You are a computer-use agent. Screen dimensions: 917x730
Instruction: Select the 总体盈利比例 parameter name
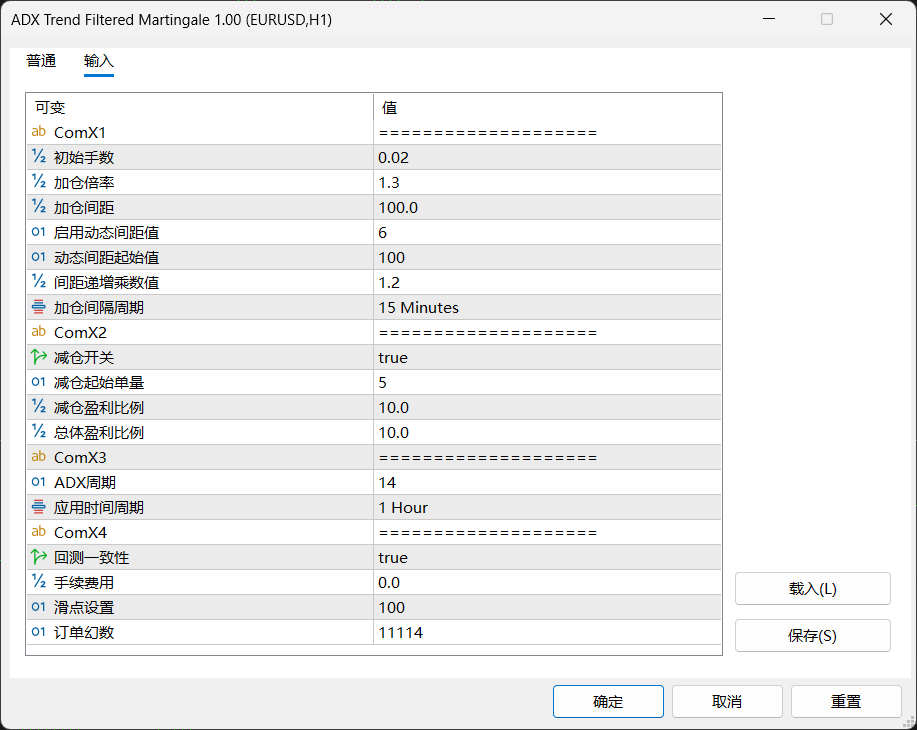pyautogui.click(x=99, y=433)
